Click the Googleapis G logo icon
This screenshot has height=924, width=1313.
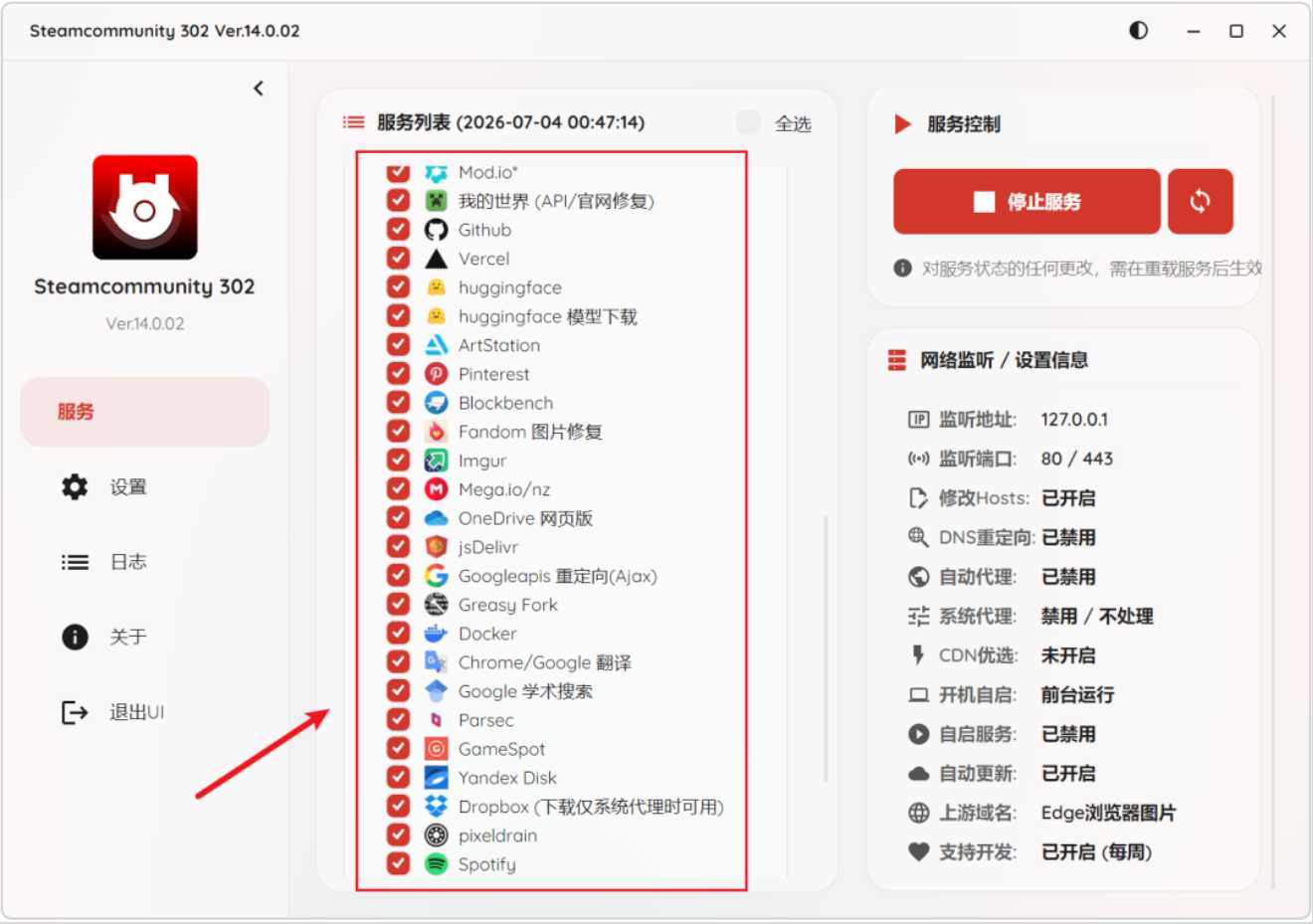pos(436,576)
